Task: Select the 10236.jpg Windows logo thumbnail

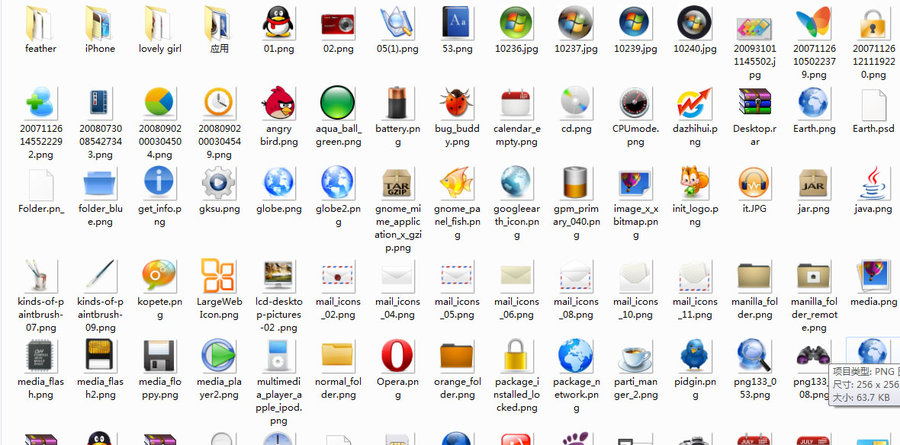Action: pos(516,22)
